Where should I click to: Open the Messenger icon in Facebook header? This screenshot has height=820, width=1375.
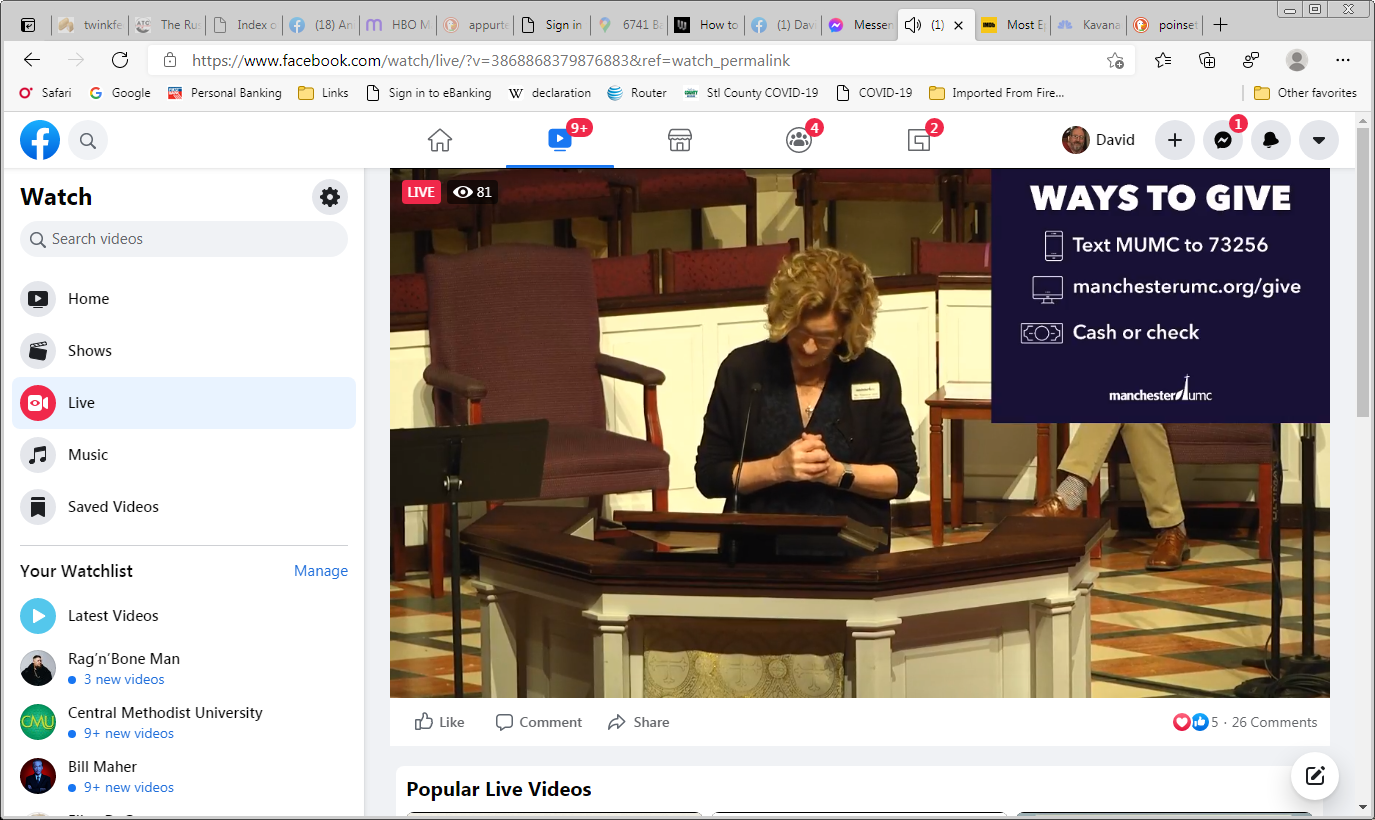click(x=1222, y=140)
